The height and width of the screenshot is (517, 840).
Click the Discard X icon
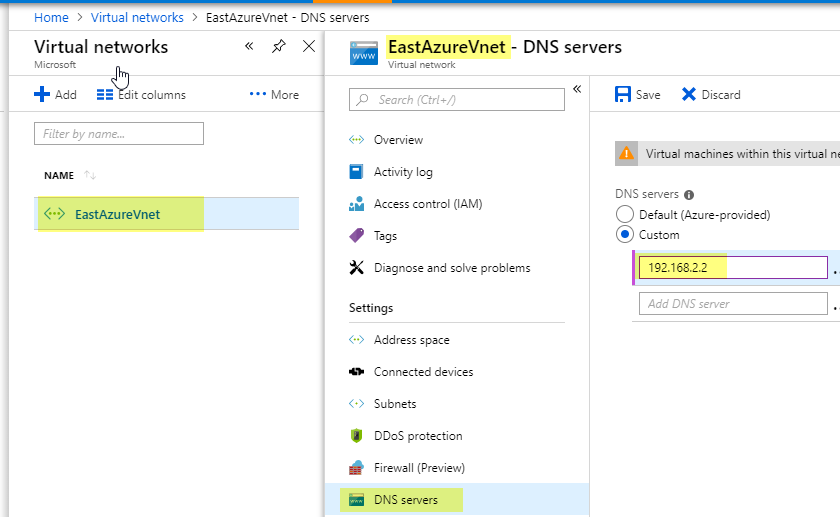tap(688, 94)
